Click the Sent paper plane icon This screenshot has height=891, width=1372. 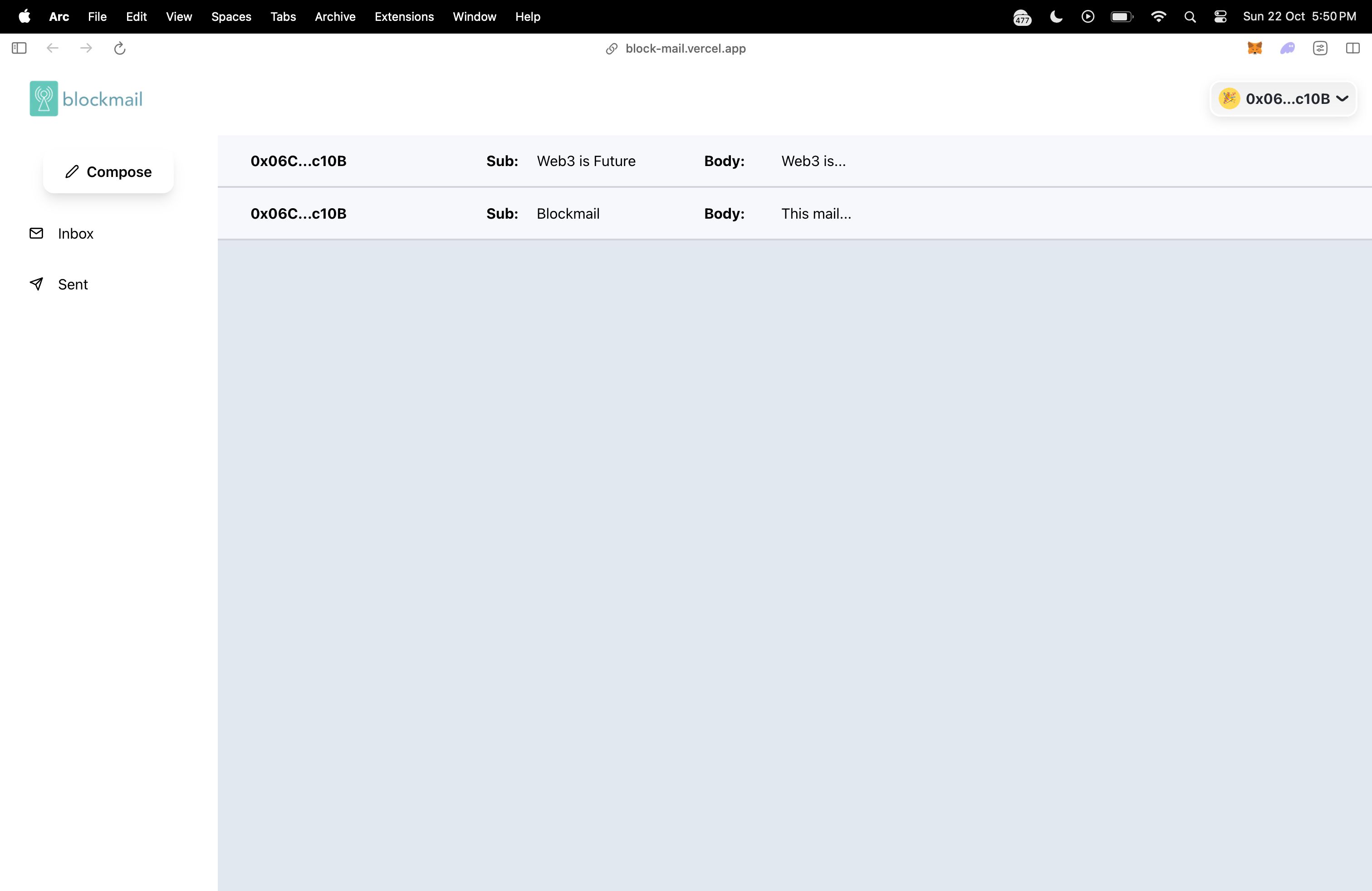[36, 284]
